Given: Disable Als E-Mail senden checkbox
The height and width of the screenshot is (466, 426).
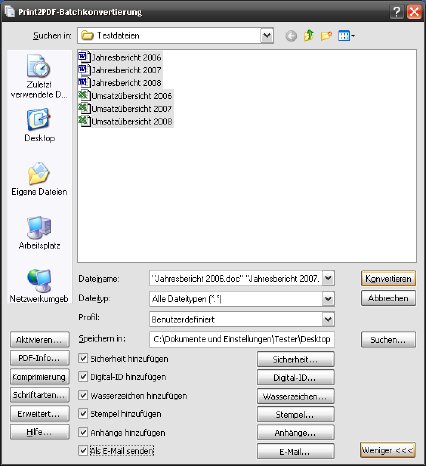Looking at the screenshot, I should [83, 451].
